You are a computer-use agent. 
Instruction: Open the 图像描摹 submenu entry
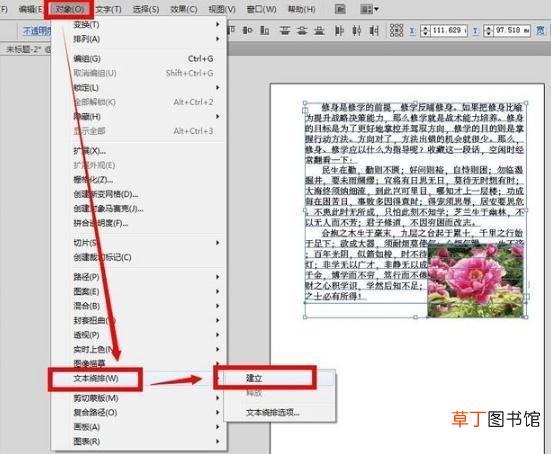(139, 363)
